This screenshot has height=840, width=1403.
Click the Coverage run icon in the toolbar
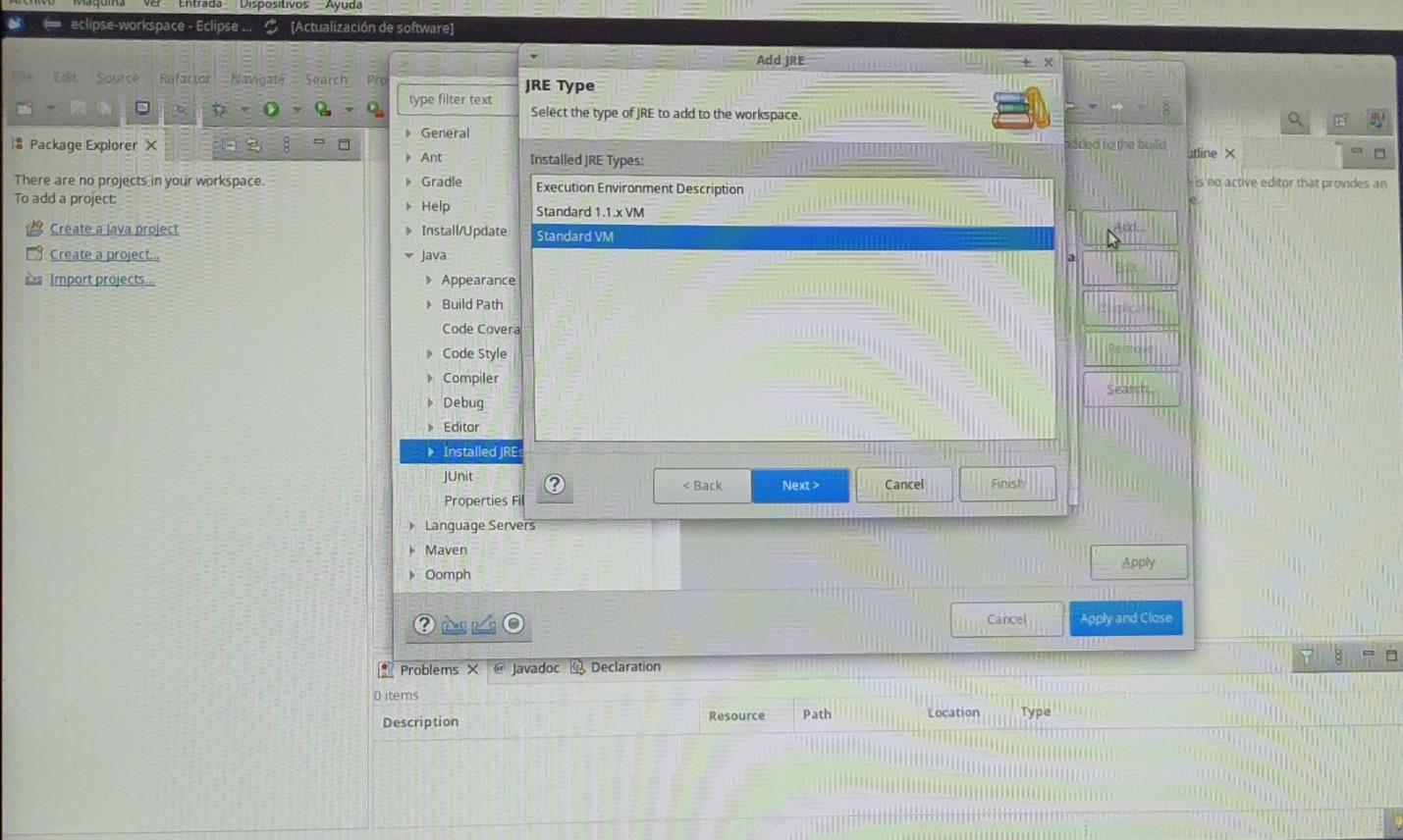(322, 109)
